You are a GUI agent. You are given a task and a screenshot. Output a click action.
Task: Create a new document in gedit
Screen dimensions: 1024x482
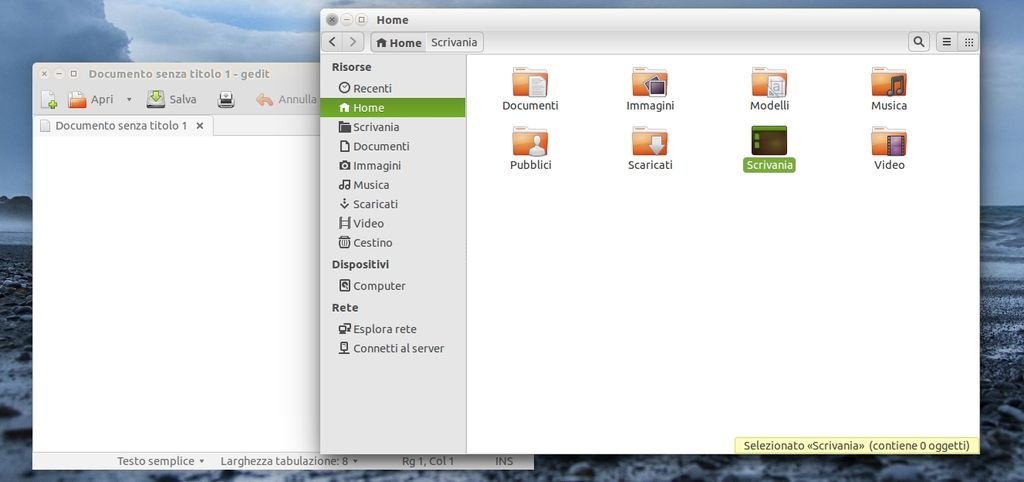click(48, 100)
